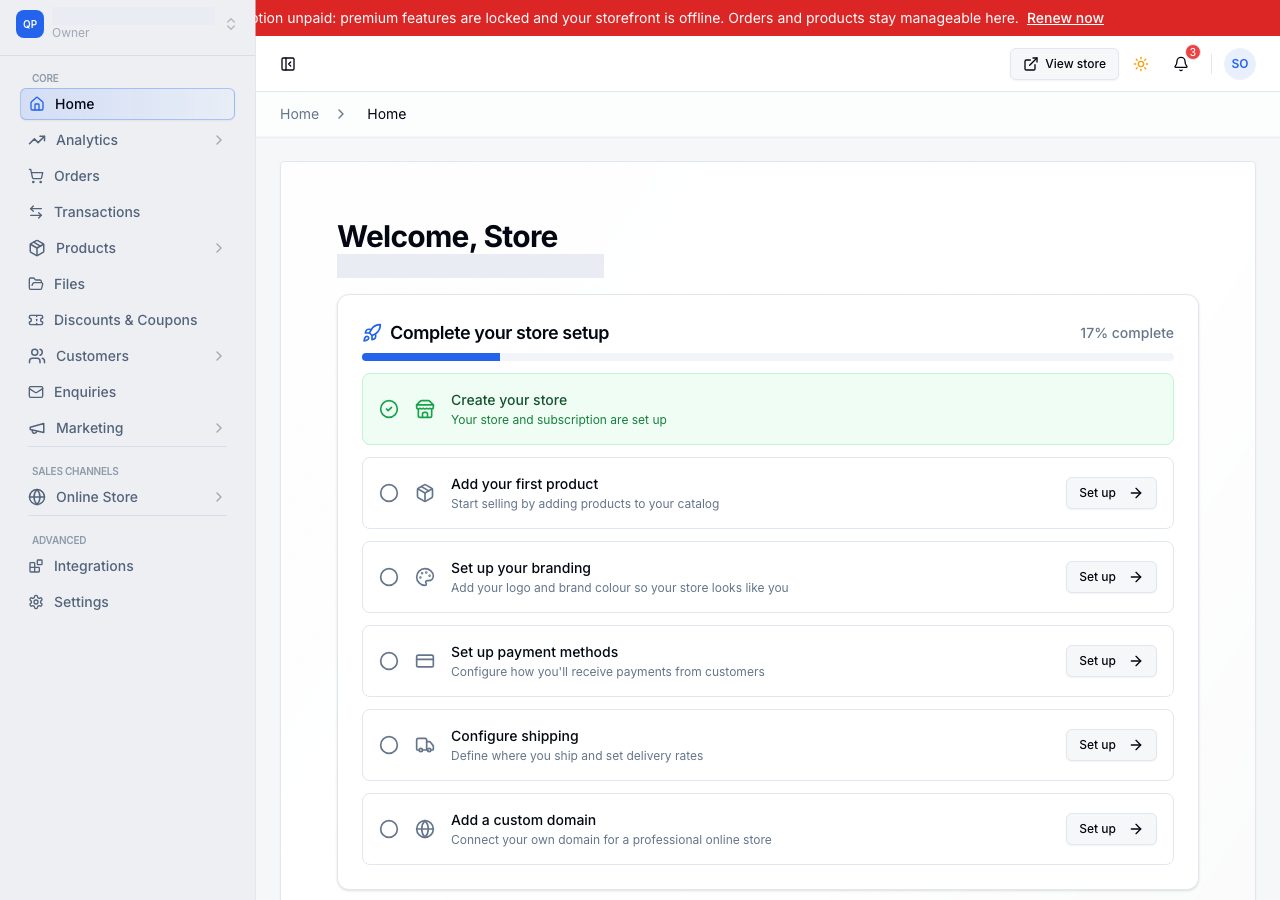Click the Integrations blocks icon
Image resolution: width=1280 pixels, height=900 pixels.
click(x=36, y=566)
